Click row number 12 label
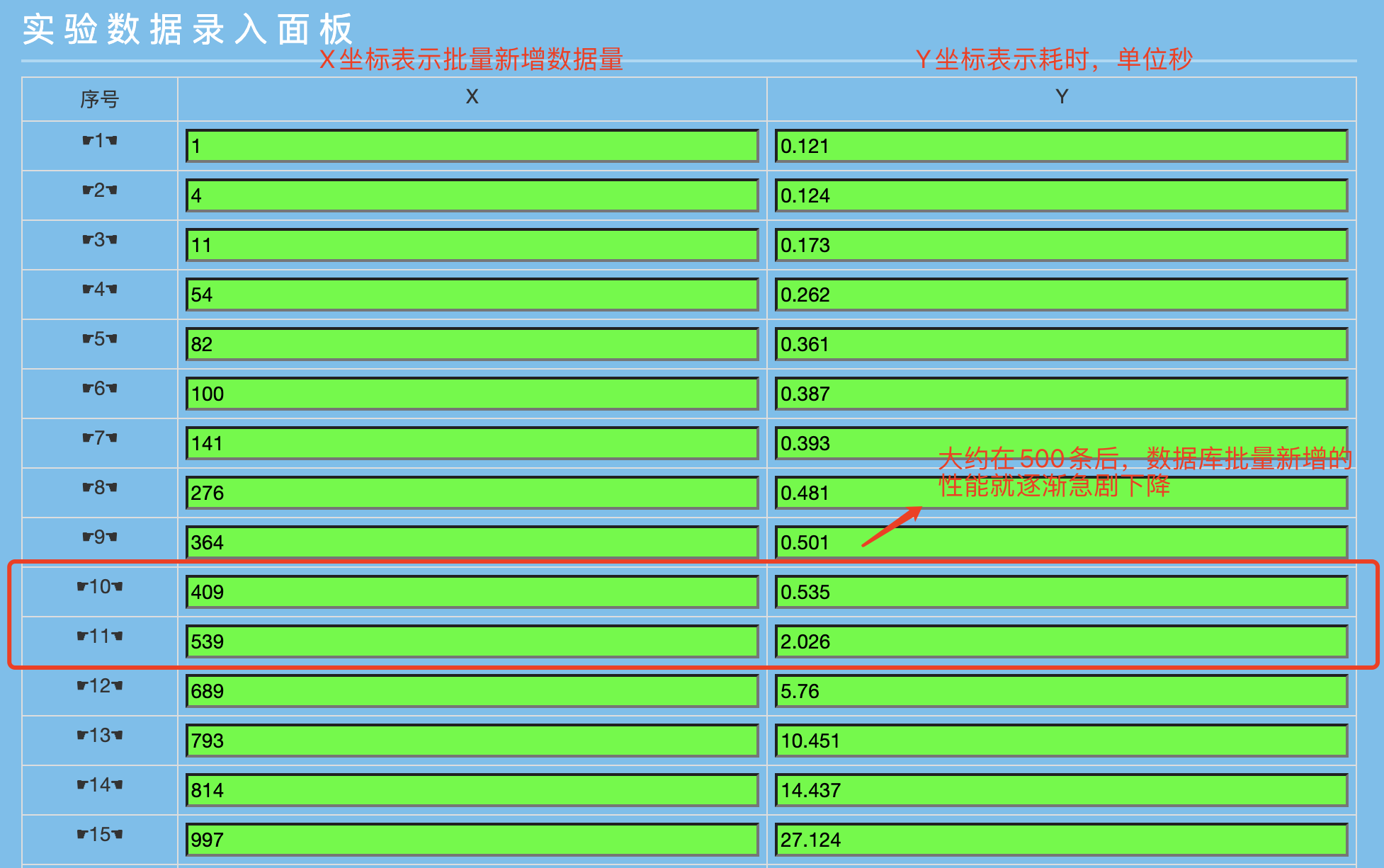Screen dimensions: 1384x868 [x=99, y=685]
